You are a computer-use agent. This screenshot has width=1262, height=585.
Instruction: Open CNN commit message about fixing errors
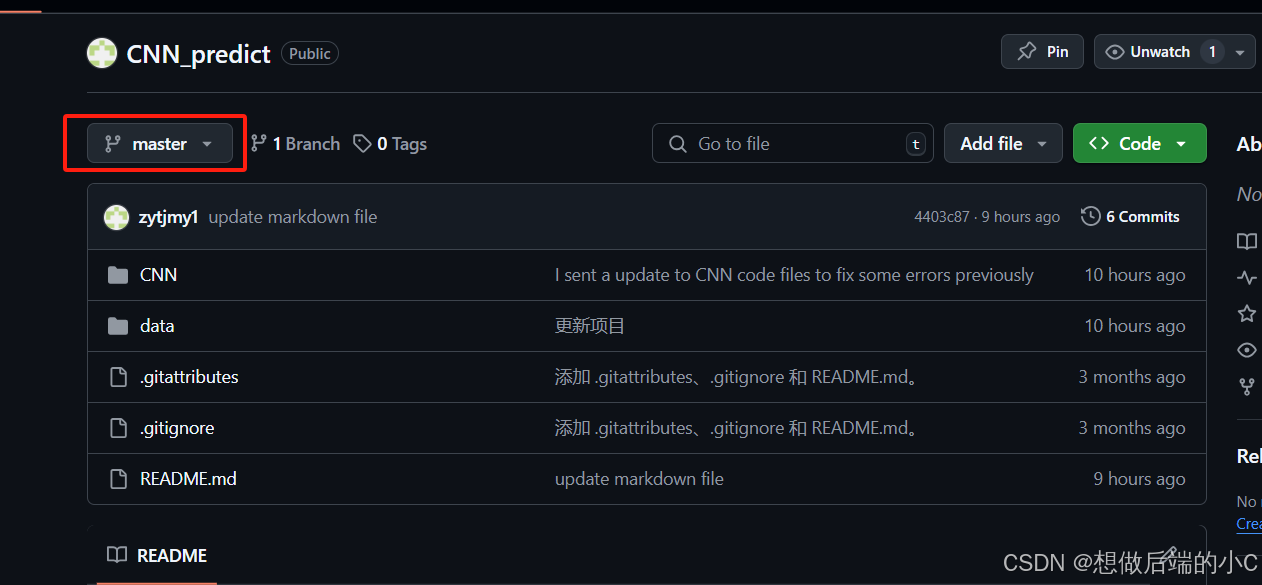point(794,275)
